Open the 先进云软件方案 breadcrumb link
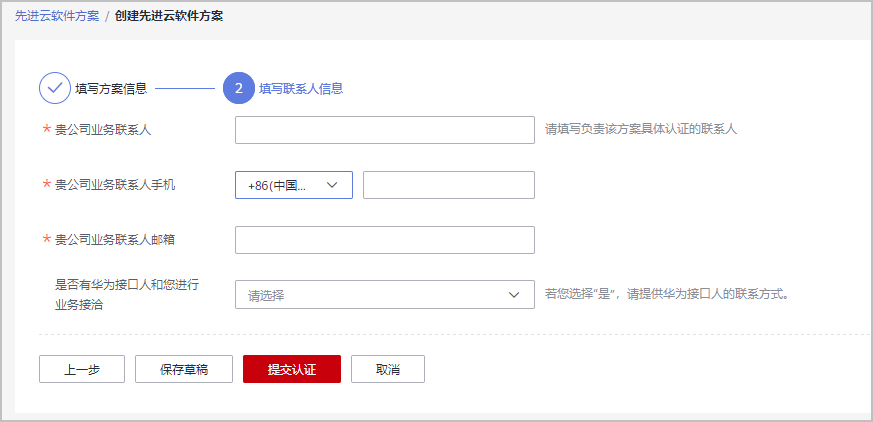 (x=57, y=16)
